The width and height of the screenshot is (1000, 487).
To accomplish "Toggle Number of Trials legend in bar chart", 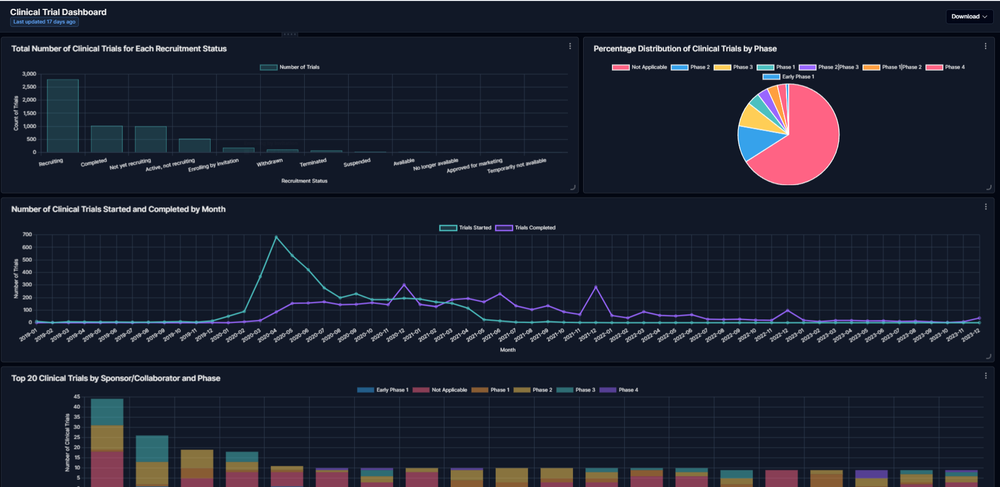I will 290,67.
